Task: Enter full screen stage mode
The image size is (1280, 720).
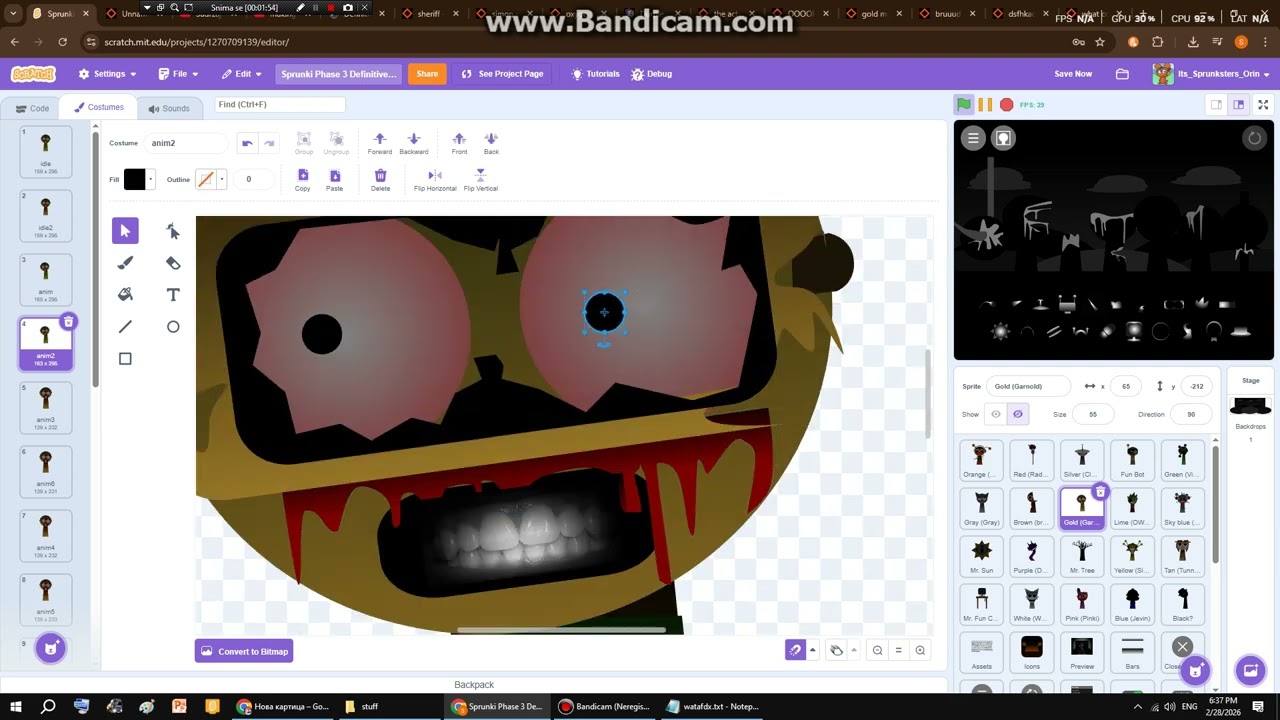Action: (x=1263, y=105)
